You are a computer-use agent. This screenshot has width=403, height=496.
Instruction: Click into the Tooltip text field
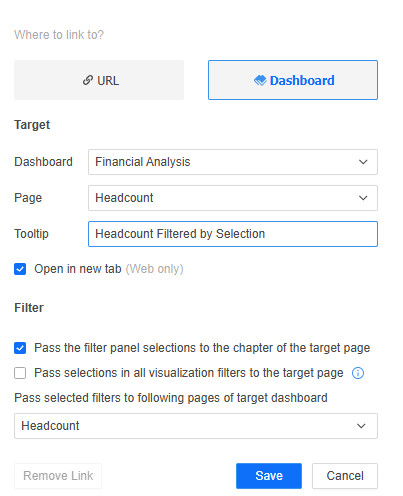click(233, 234)
